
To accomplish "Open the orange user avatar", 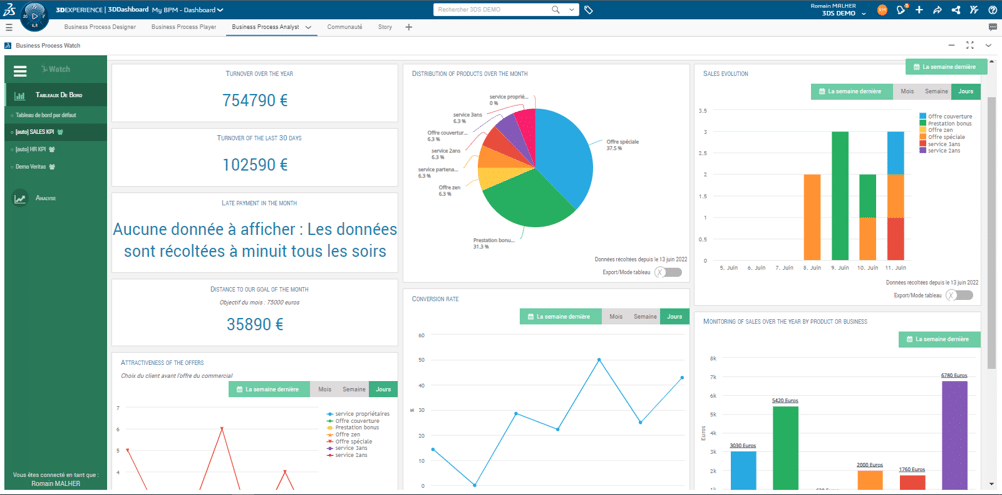I will click(x=882, y=10).
